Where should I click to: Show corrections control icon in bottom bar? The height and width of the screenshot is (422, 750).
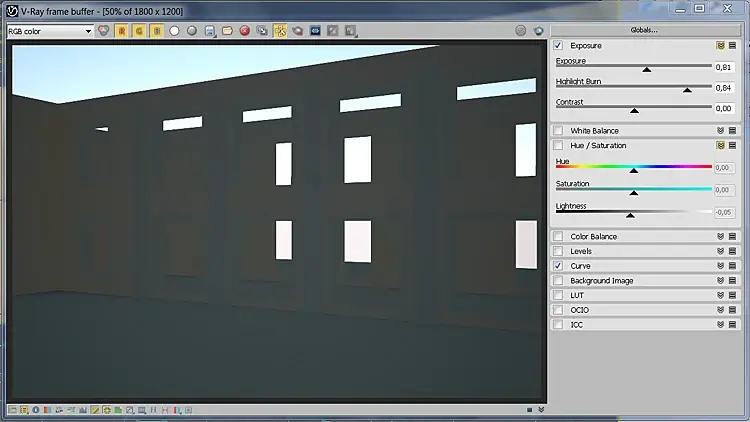point(12,410)
